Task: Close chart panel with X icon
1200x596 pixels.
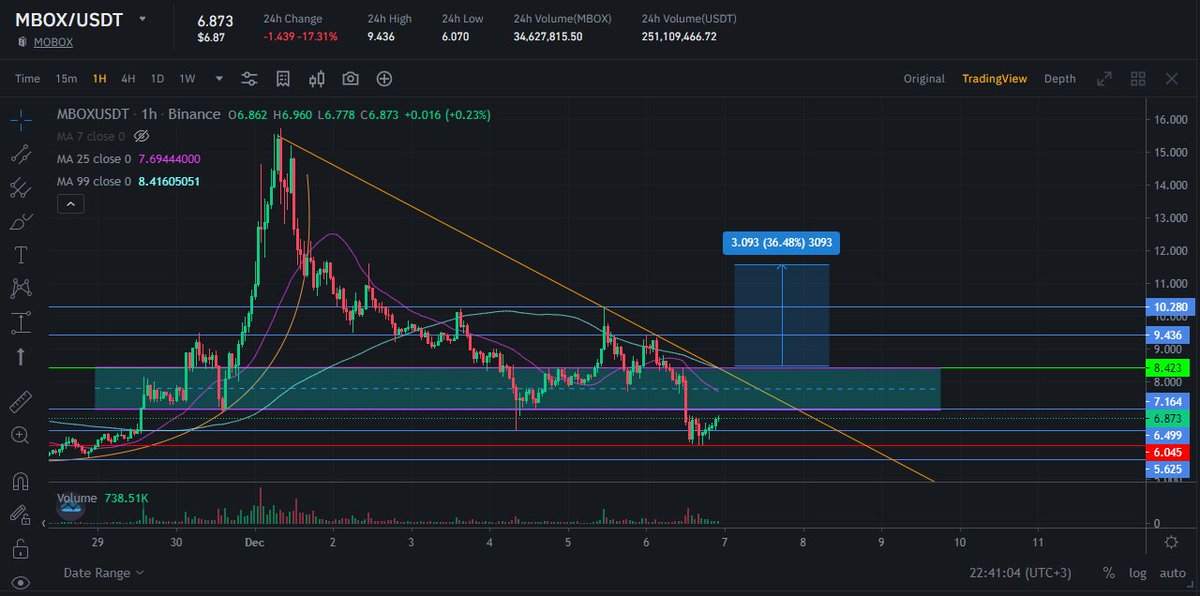Action: [1171, 78]
